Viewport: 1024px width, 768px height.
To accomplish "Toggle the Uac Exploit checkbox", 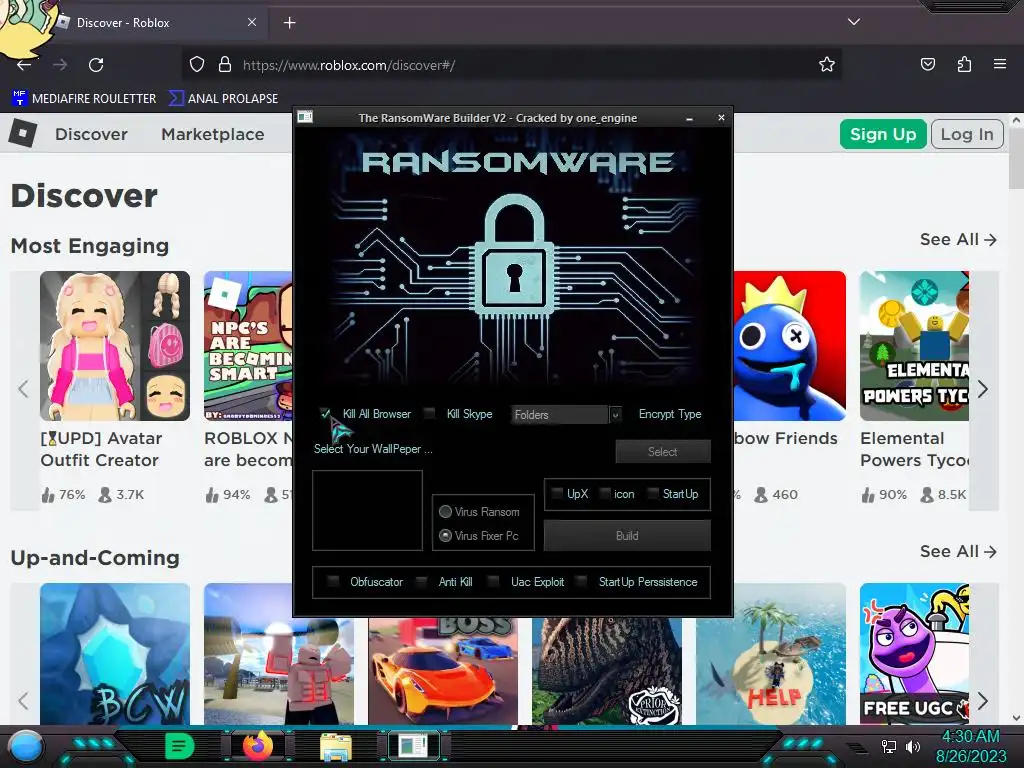I will pos(494,581).
